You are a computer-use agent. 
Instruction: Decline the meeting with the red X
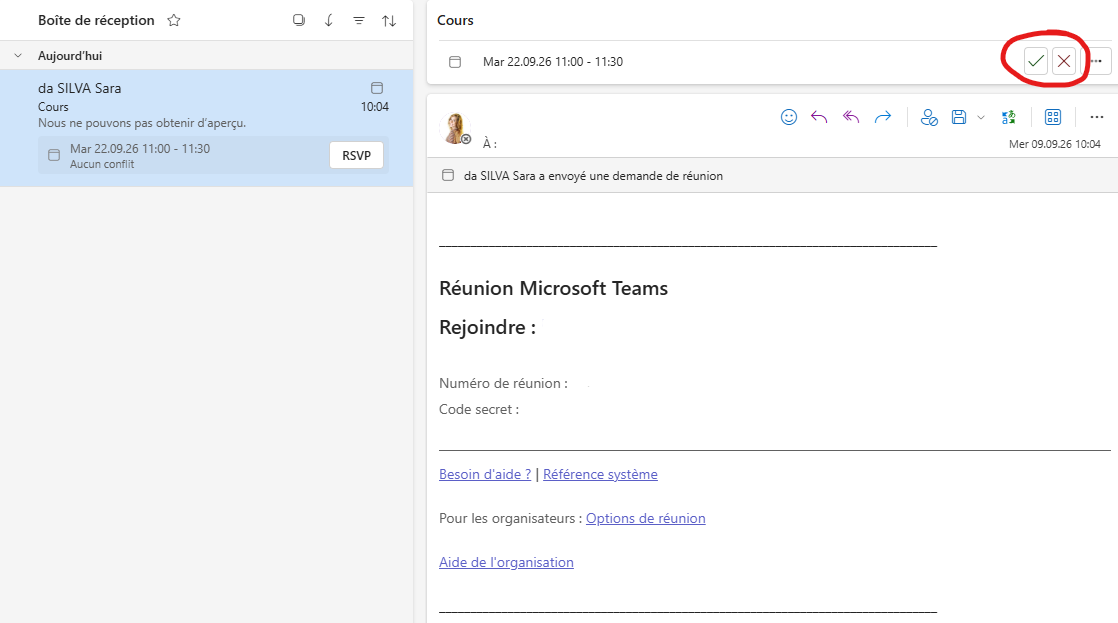1064,61
